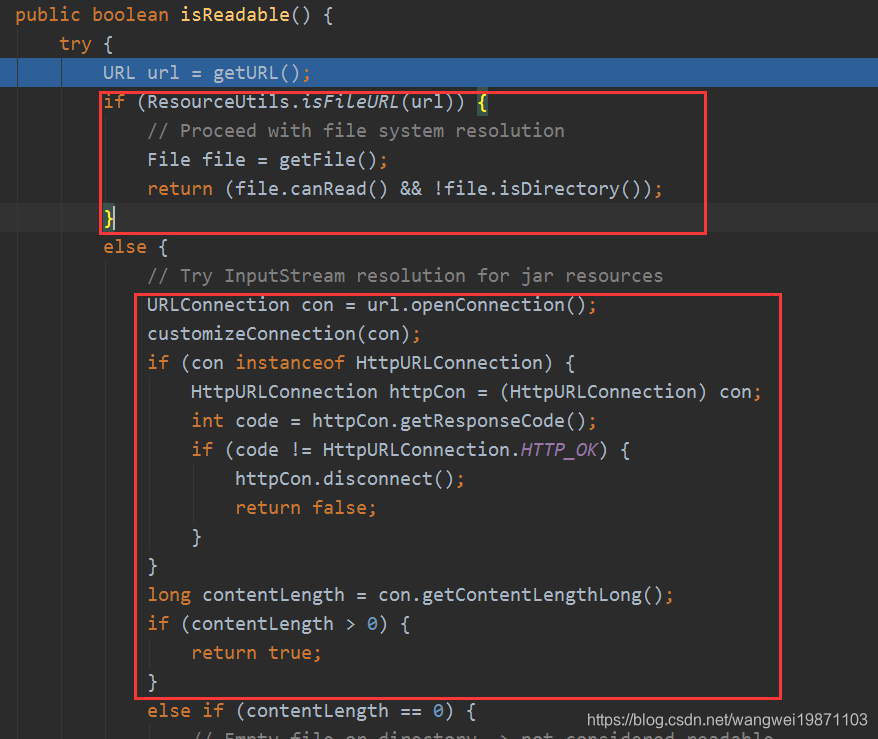
Task: Click the 'instanceof' keyword
Action: (289, 363)
